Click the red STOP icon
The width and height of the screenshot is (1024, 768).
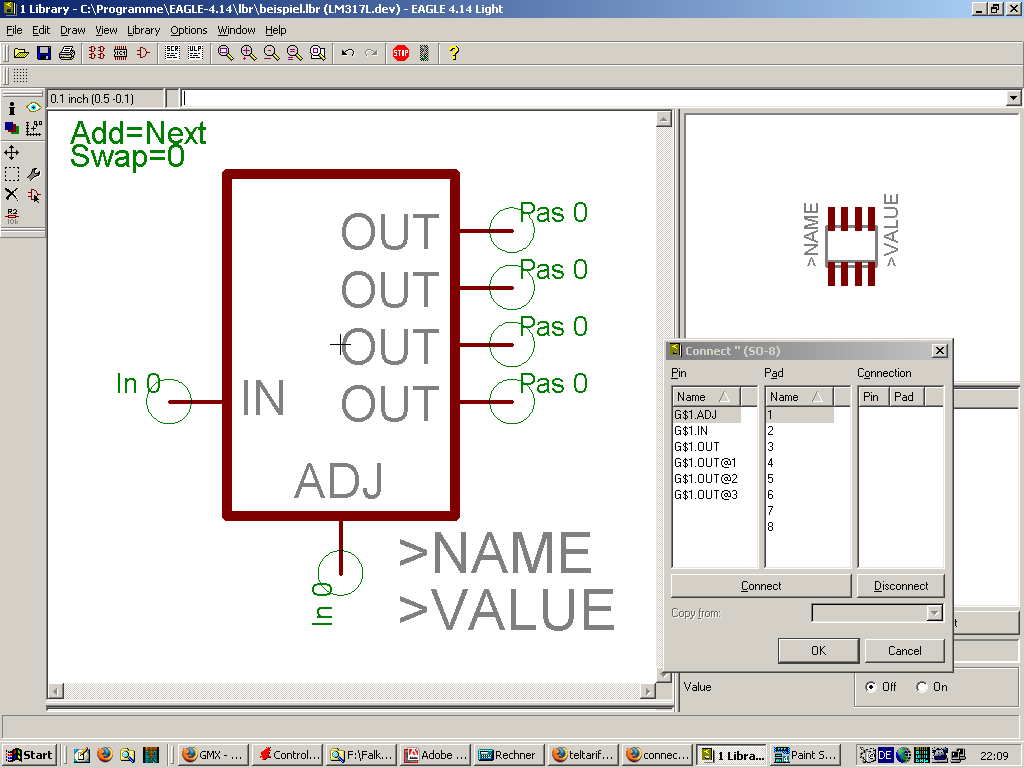tap(401, 53)
